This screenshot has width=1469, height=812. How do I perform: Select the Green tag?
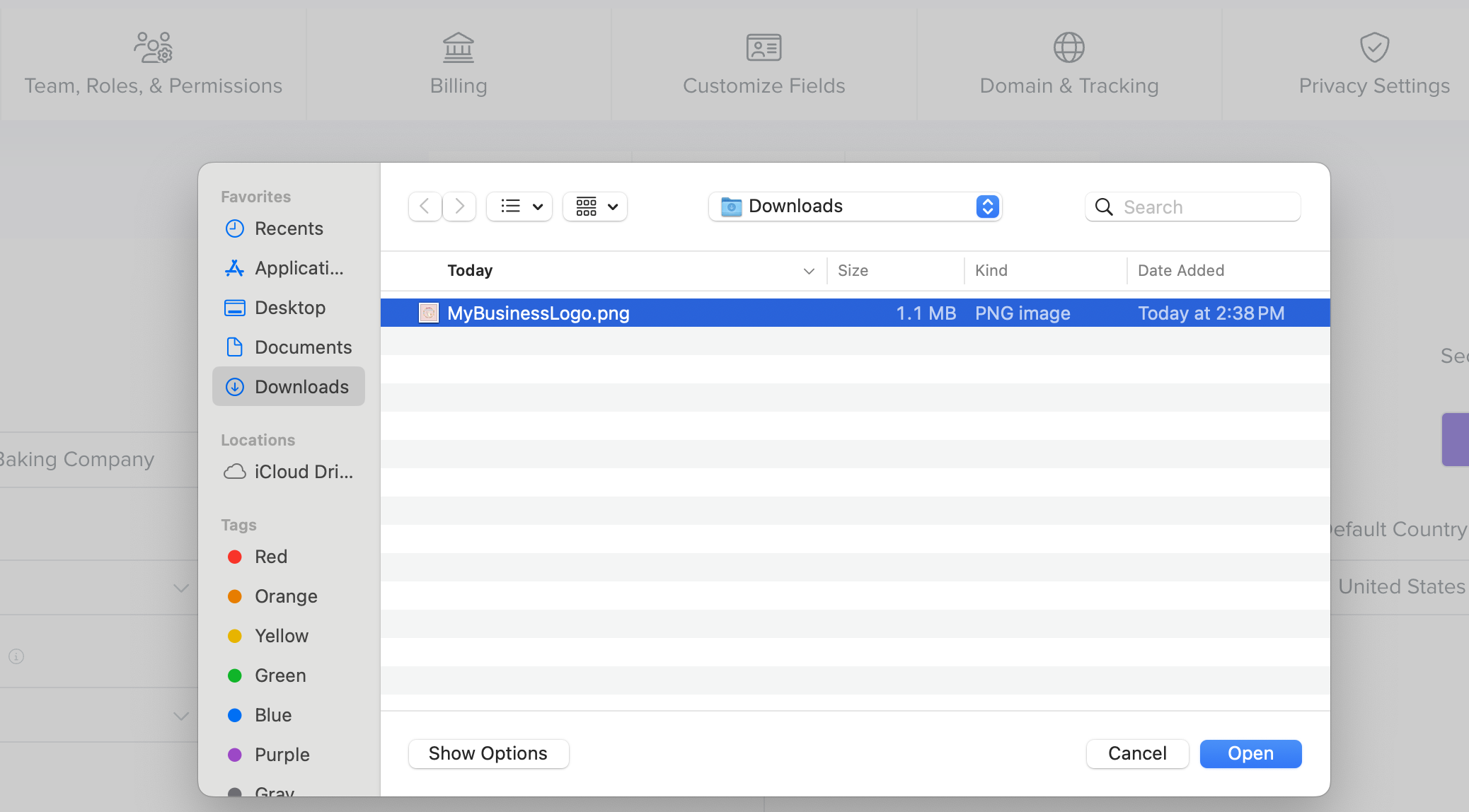pyautogui.click(x=280, y=675)
